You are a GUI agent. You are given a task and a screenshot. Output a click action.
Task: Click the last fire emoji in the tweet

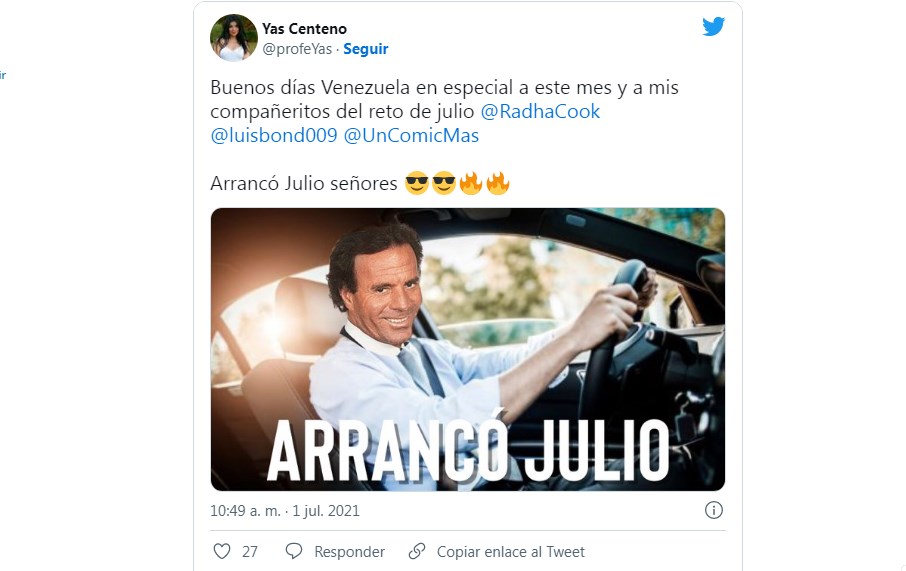(x=497, y=183)
